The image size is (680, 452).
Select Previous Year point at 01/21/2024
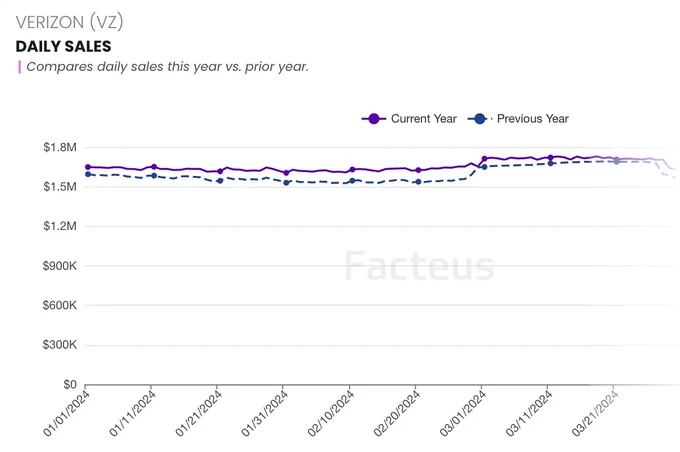pos(220,180)
